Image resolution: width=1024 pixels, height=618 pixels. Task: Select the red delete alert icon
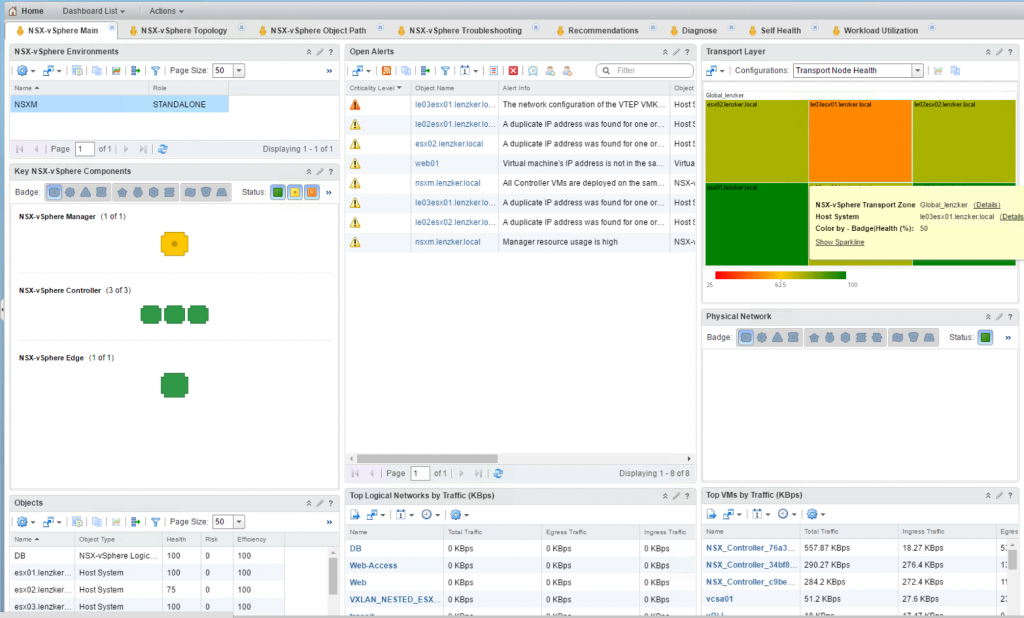click(513, 70)
